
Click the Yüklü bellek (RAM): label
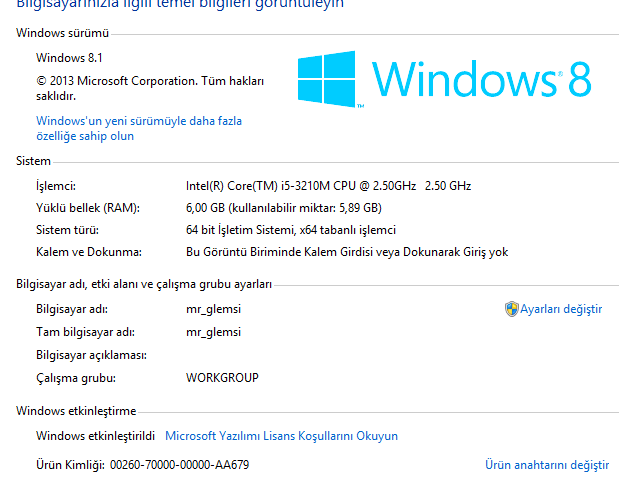click(88, 208)
